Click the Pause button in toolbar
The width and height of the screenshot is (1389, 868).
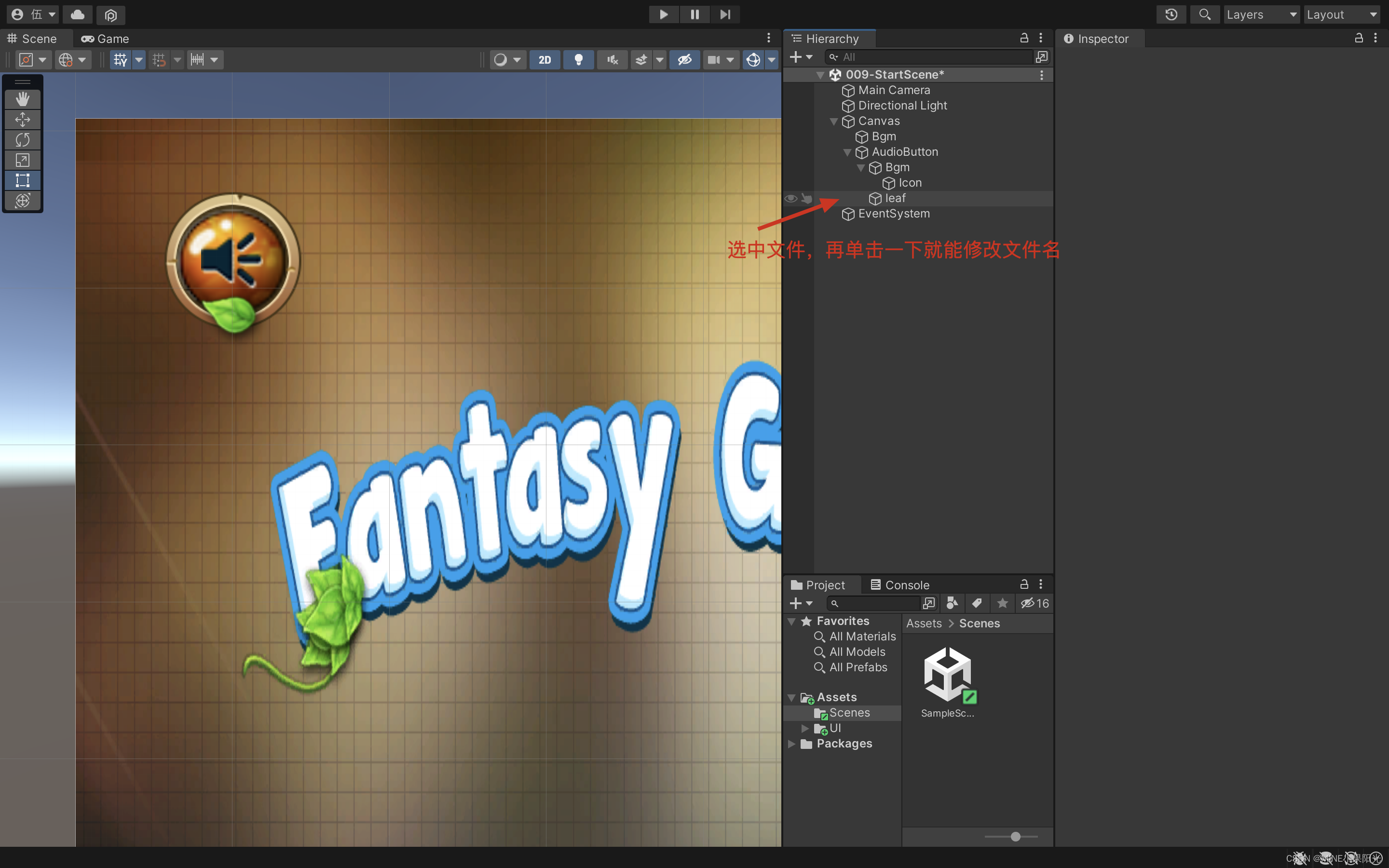(x=695, y=14)
